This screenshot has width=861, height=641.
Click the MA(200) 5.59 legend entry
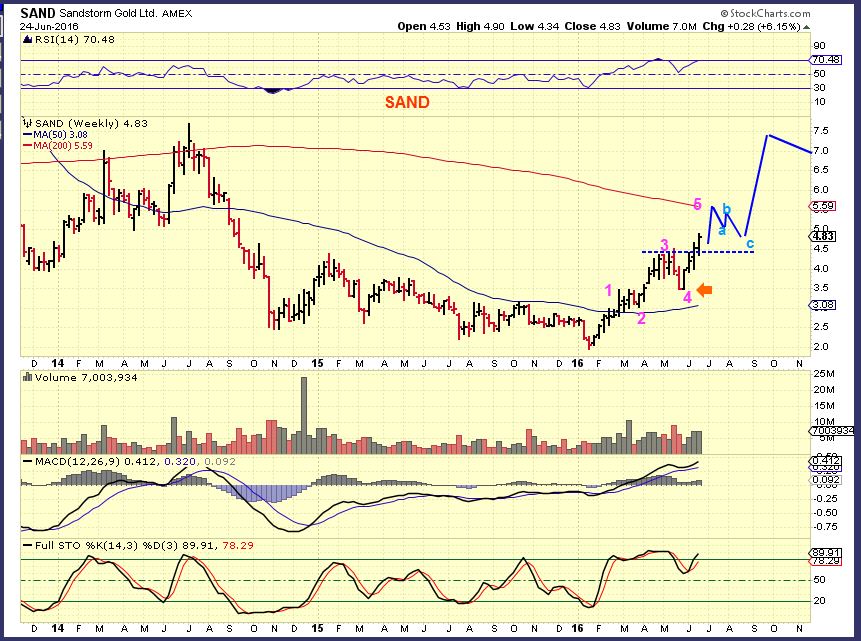pyautogui.click(x=58, y=146)
